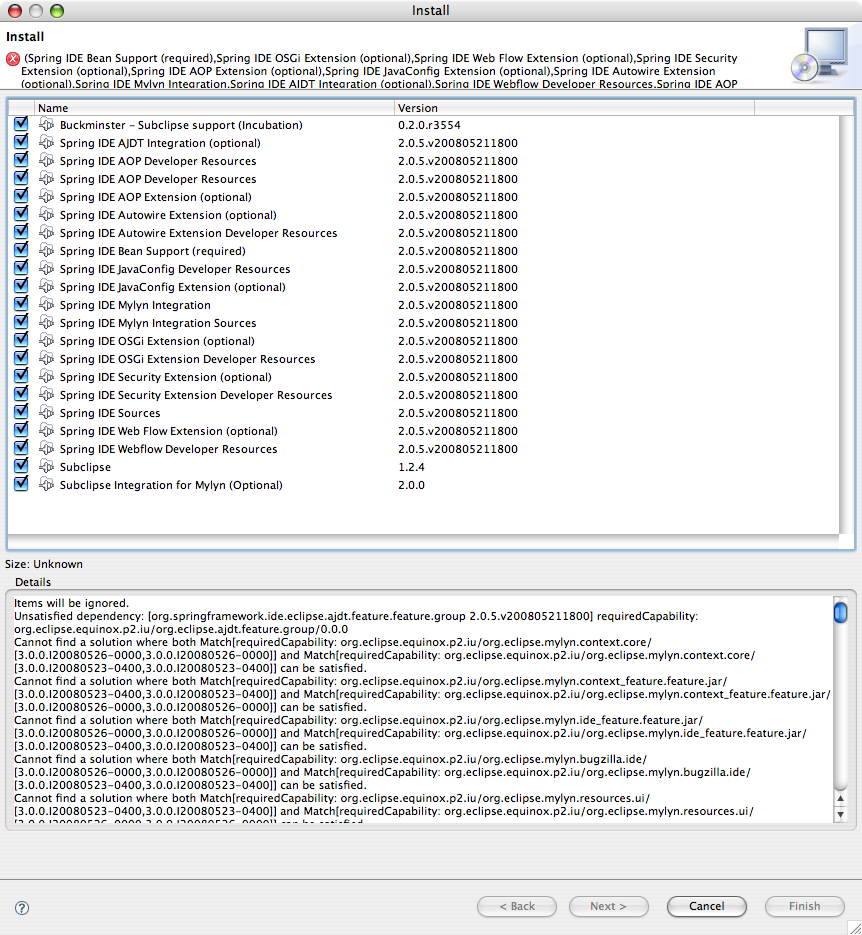Viewport: 862px width, 935px height.
Task: Click feature icon beside Spring IDE Security Extension (optional)
Action: click(x=46, y=376)
